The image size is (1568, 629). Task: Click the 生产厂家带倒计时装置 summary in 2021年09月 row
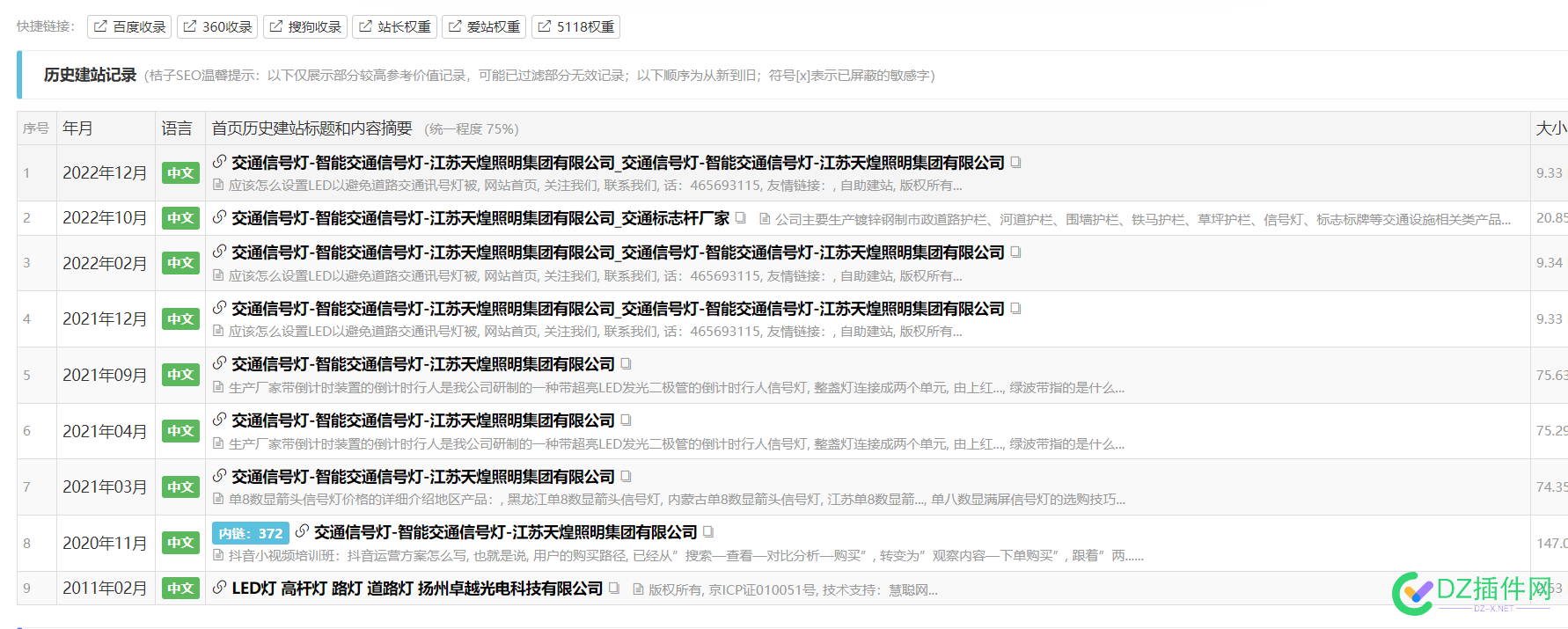(677, 388)
